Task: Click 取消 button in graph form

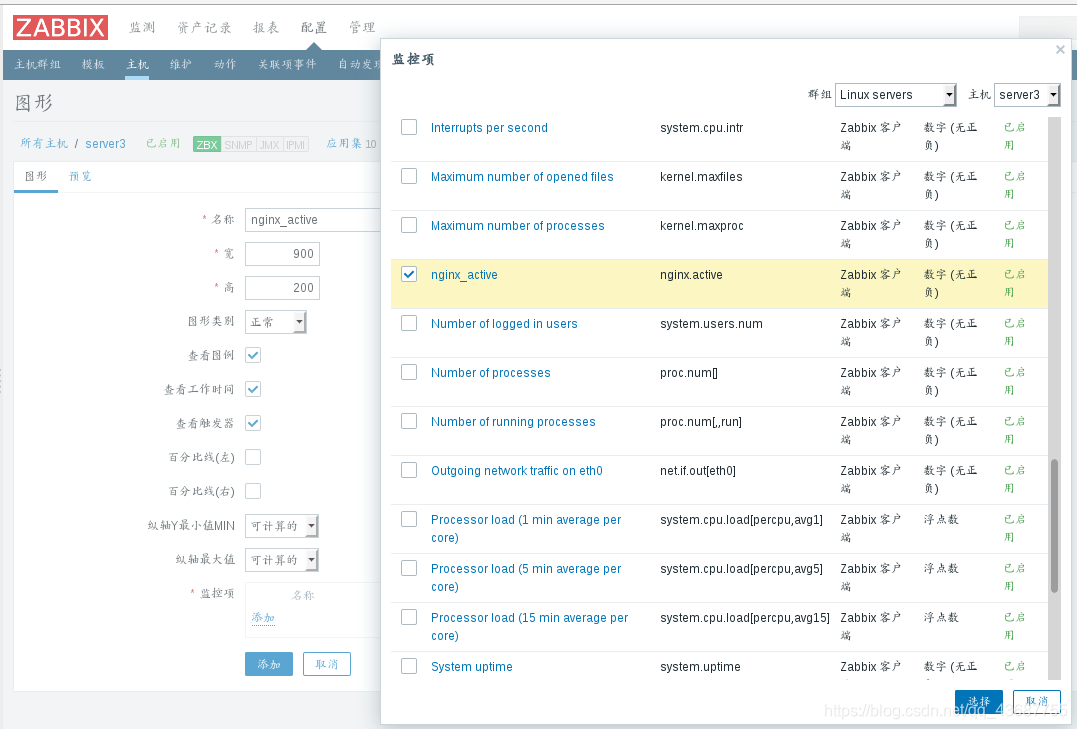Action: click(327, 664)
